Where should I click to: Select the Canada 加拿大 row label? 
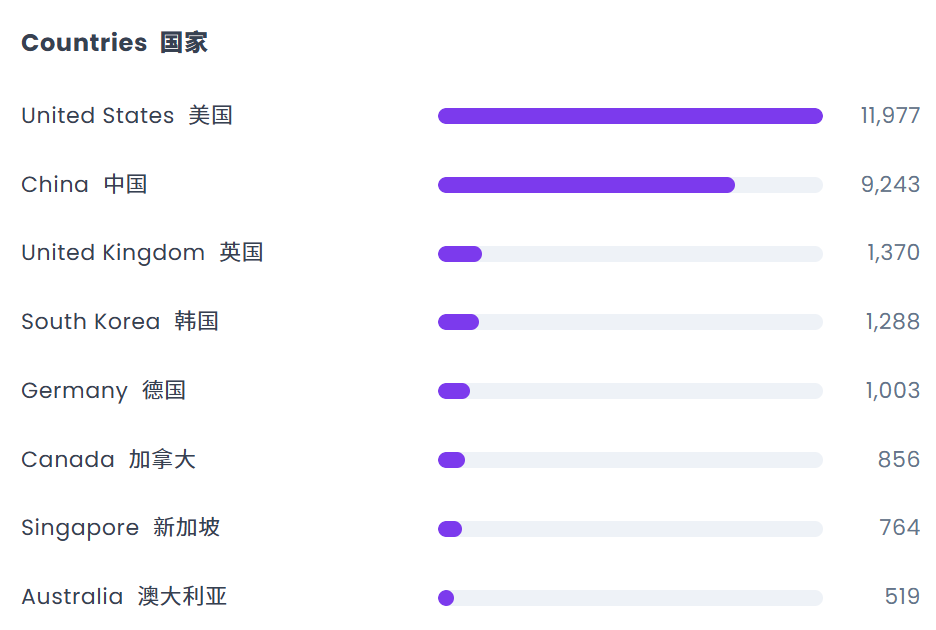tap(109, 459)
